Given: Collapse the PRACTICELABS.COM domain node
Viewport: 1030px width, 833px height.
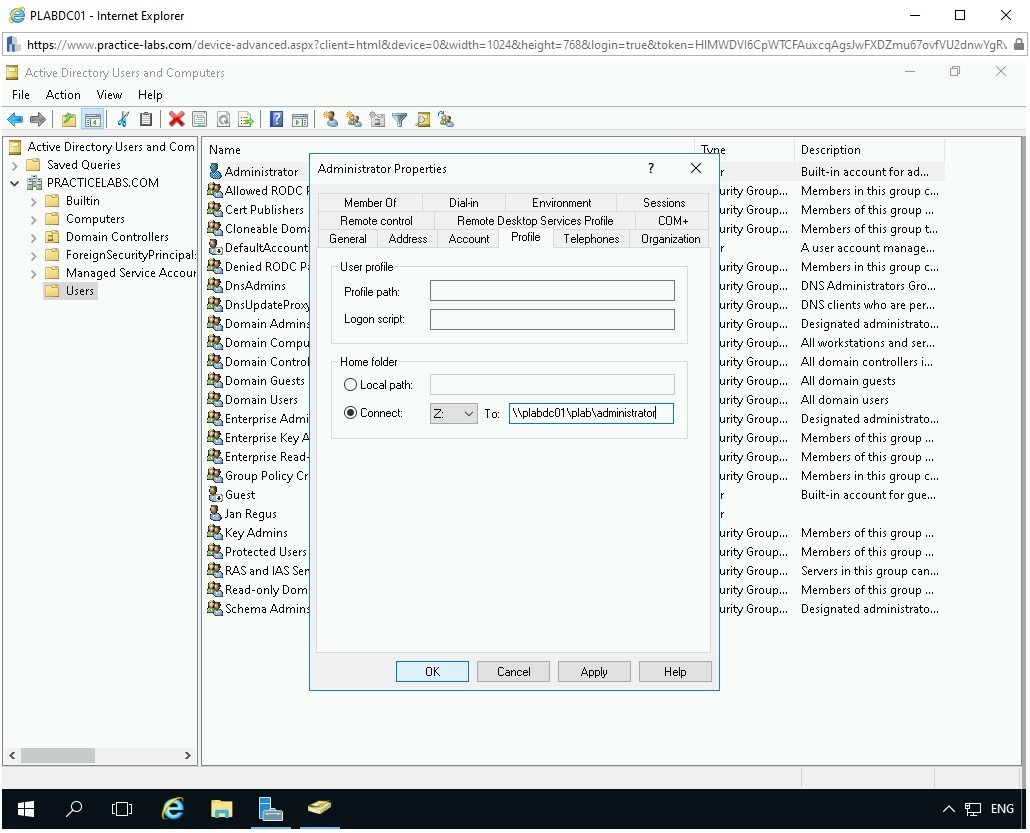Looking at the screenshot, I should [14, 183].
